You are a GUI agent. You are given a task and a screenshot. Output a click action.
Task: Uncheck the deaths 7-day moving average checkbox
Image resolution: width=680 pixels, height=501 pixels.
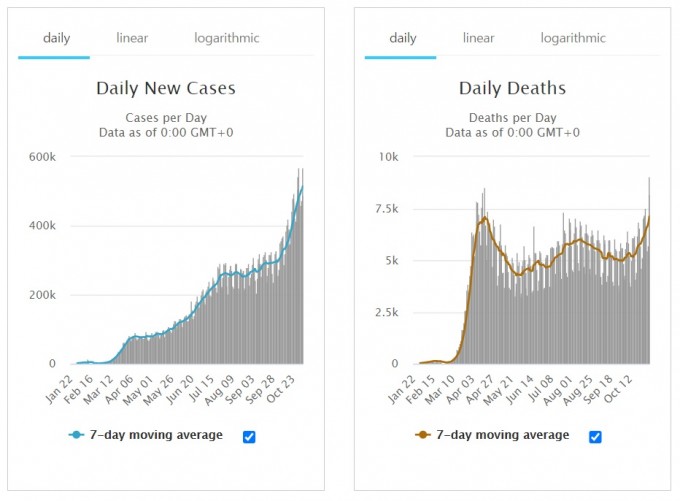pos(595,436)
